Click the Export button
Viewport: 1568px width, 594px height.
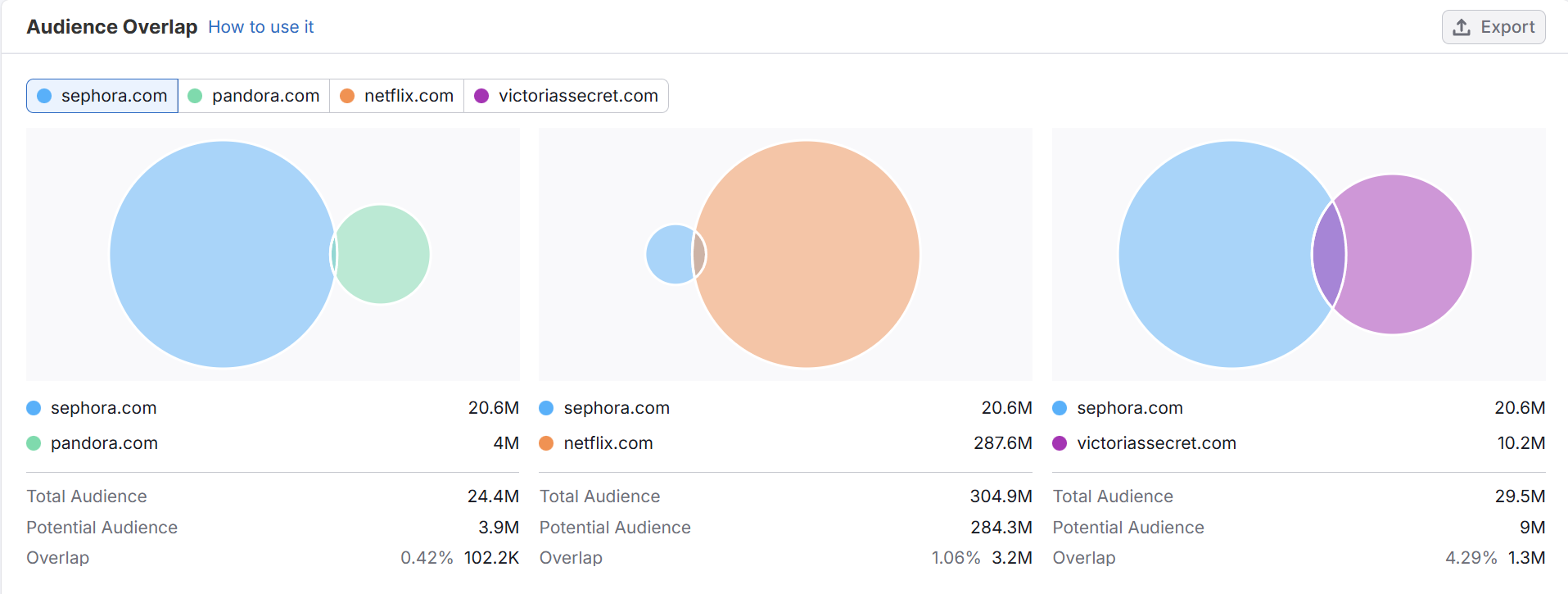pyautogui.click(x=1493, y=27)
